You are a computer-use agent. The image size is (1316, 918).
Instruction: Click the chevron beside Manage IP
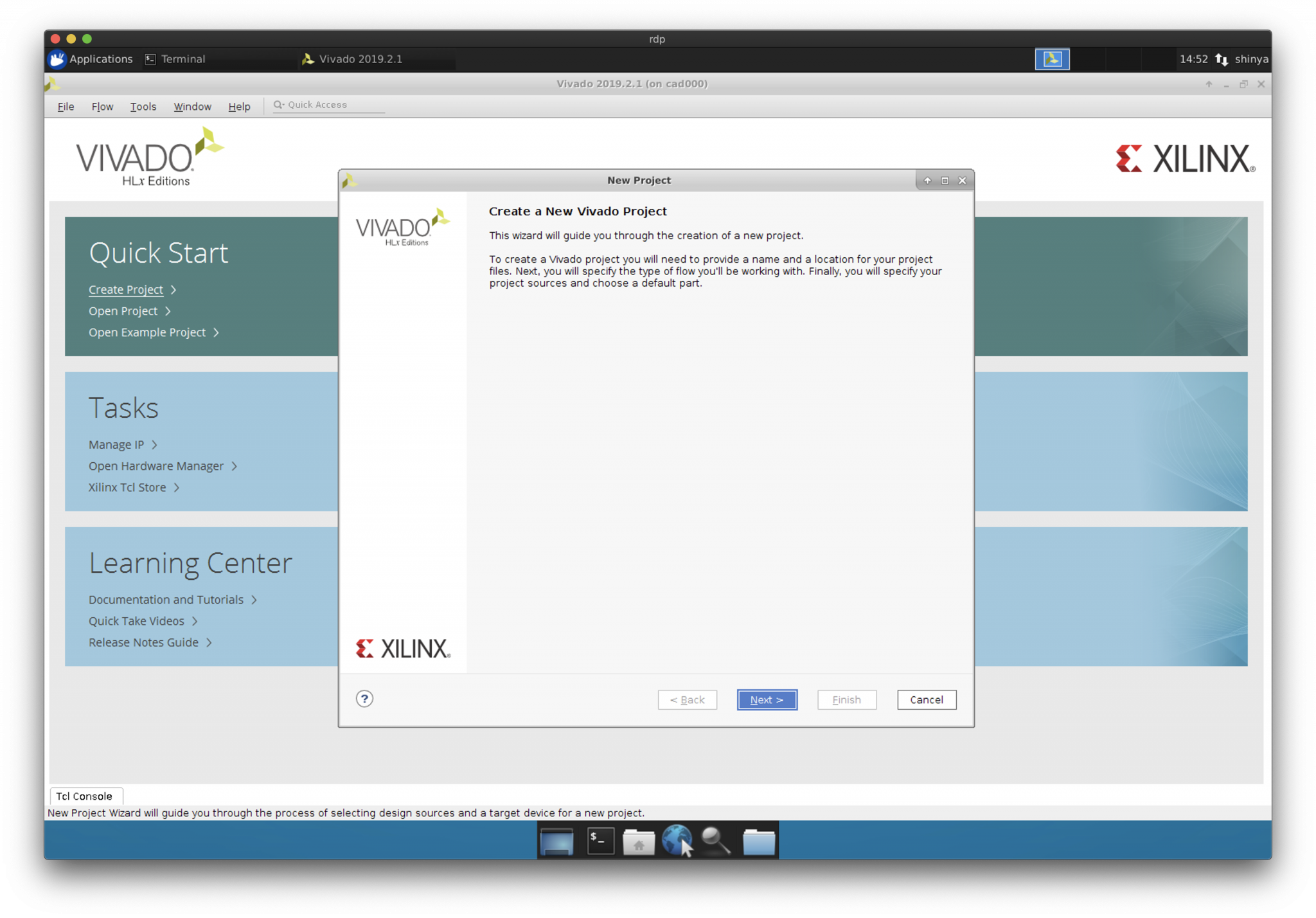pos(154,445)
